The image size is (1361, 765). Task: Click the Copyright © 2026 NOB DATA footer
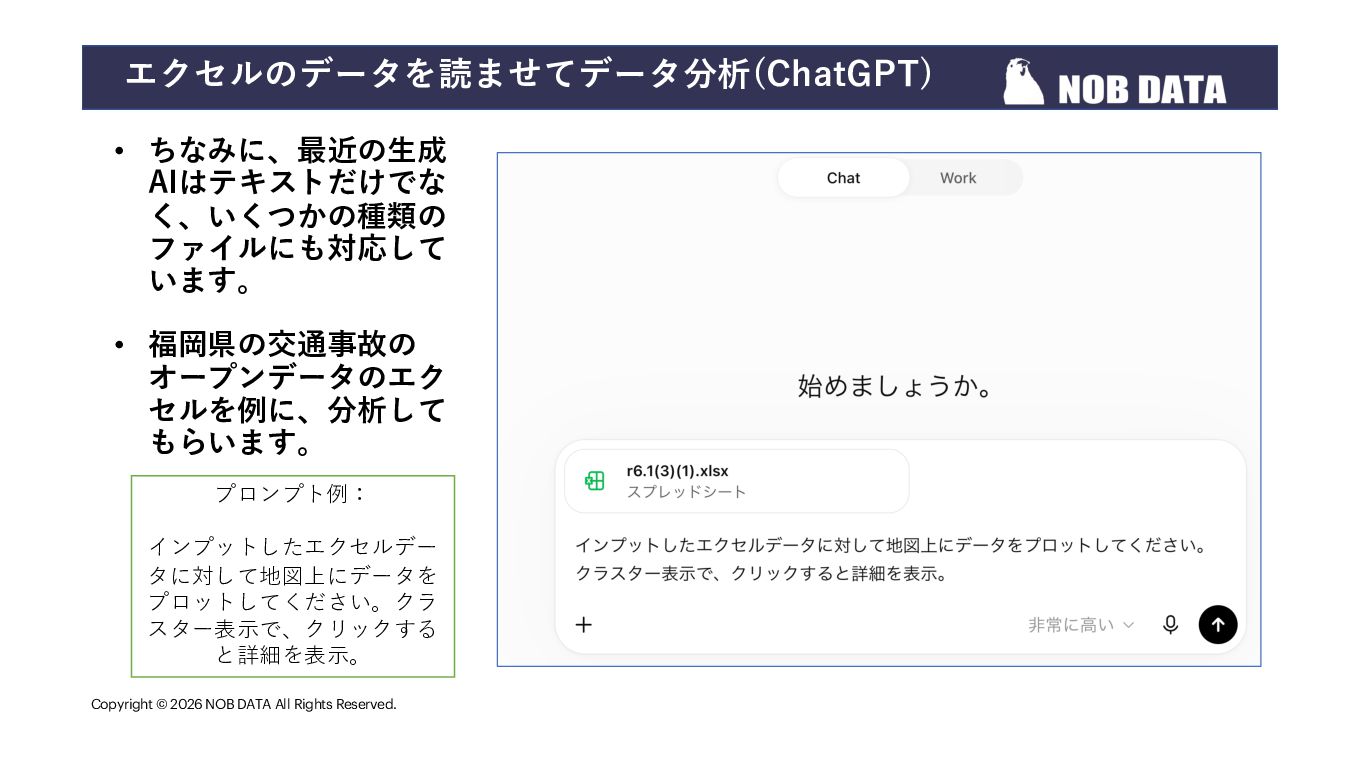point(244,704)
